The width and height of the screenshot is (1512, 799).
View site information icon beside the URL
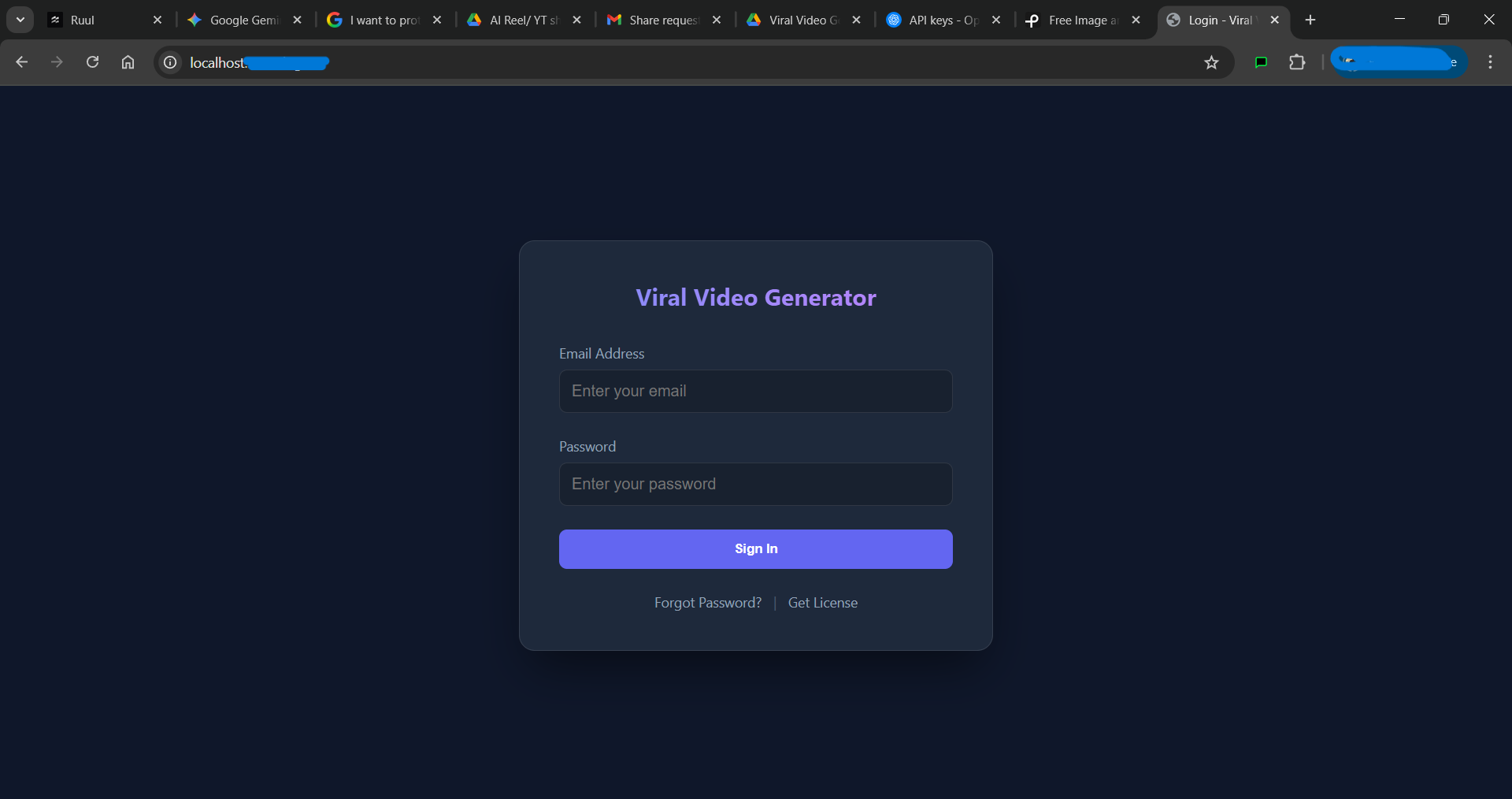pos(169,62)
